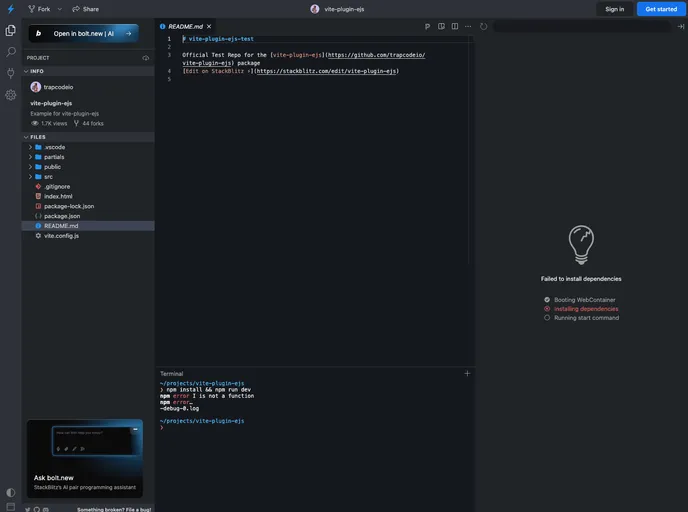
Task: Click the split editor icon
Action: coord(455,26)
